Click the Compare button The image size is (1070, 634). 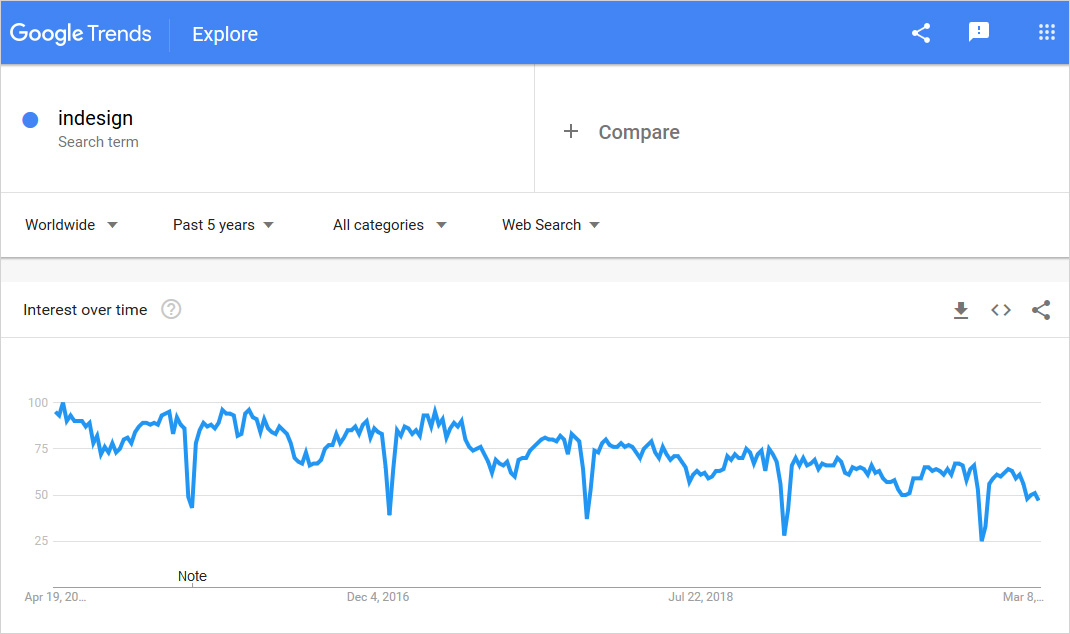pyautogui.click(x=638, y=132)
